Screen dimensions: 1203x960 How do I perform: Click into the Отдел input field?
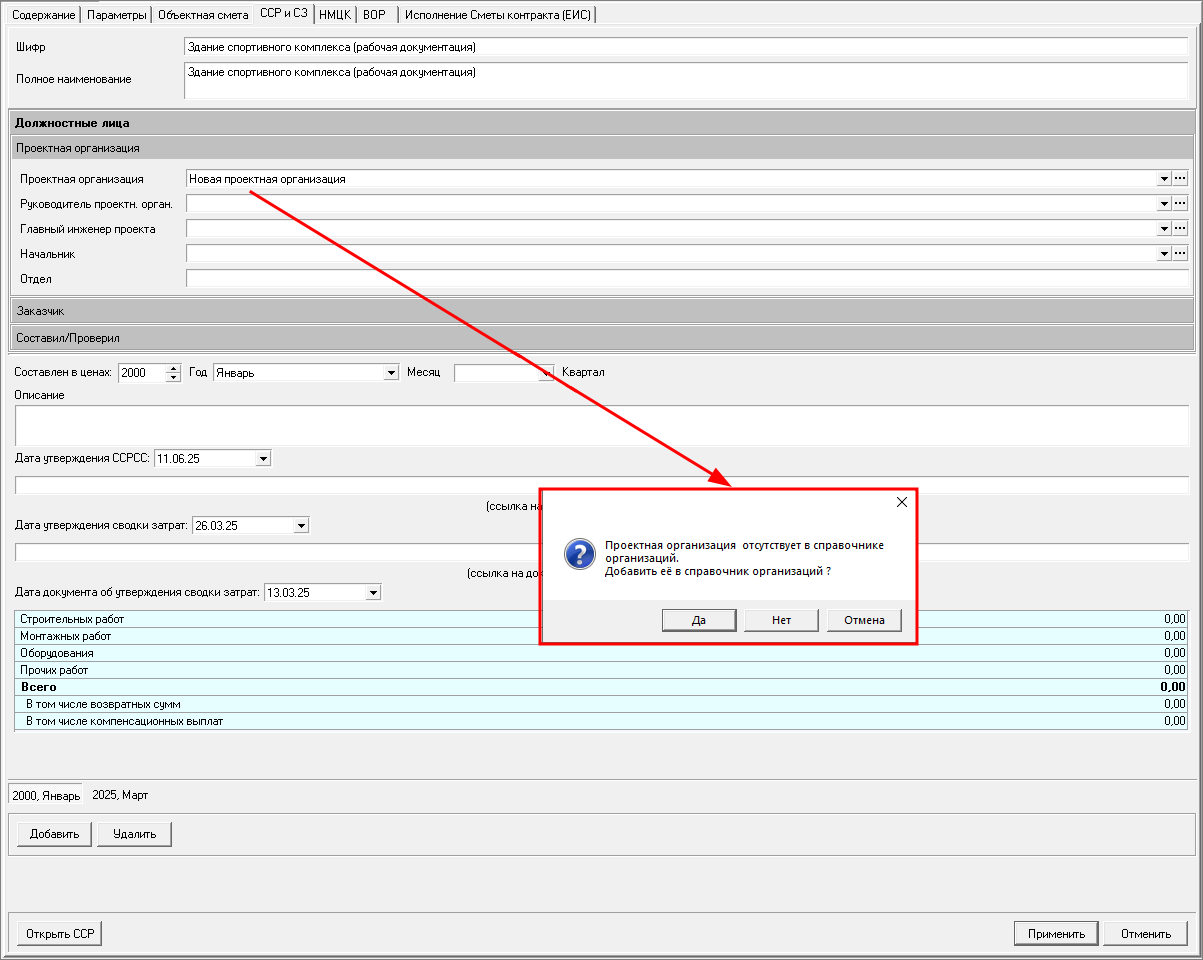tap(686, 279)
